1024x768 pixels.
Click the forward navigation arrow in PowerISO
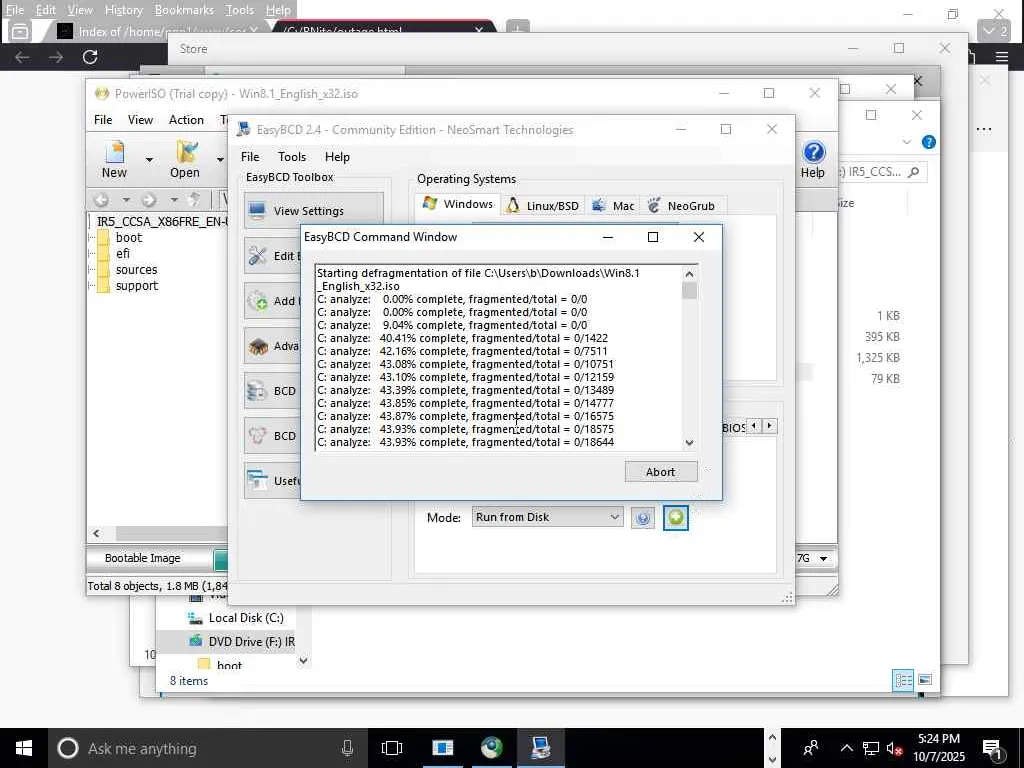coord(149,200)
